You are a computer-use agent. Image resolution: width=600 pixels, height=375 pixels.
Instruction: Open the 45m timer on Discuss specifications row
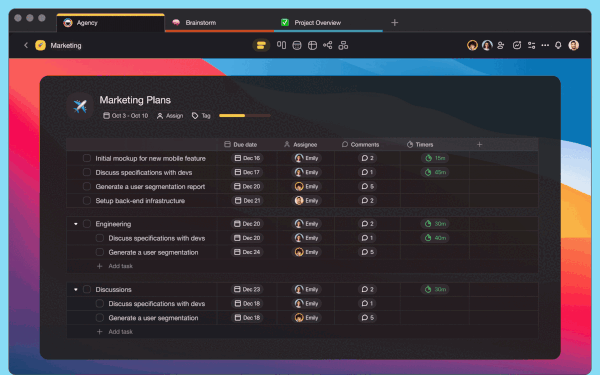coord(435,172)
